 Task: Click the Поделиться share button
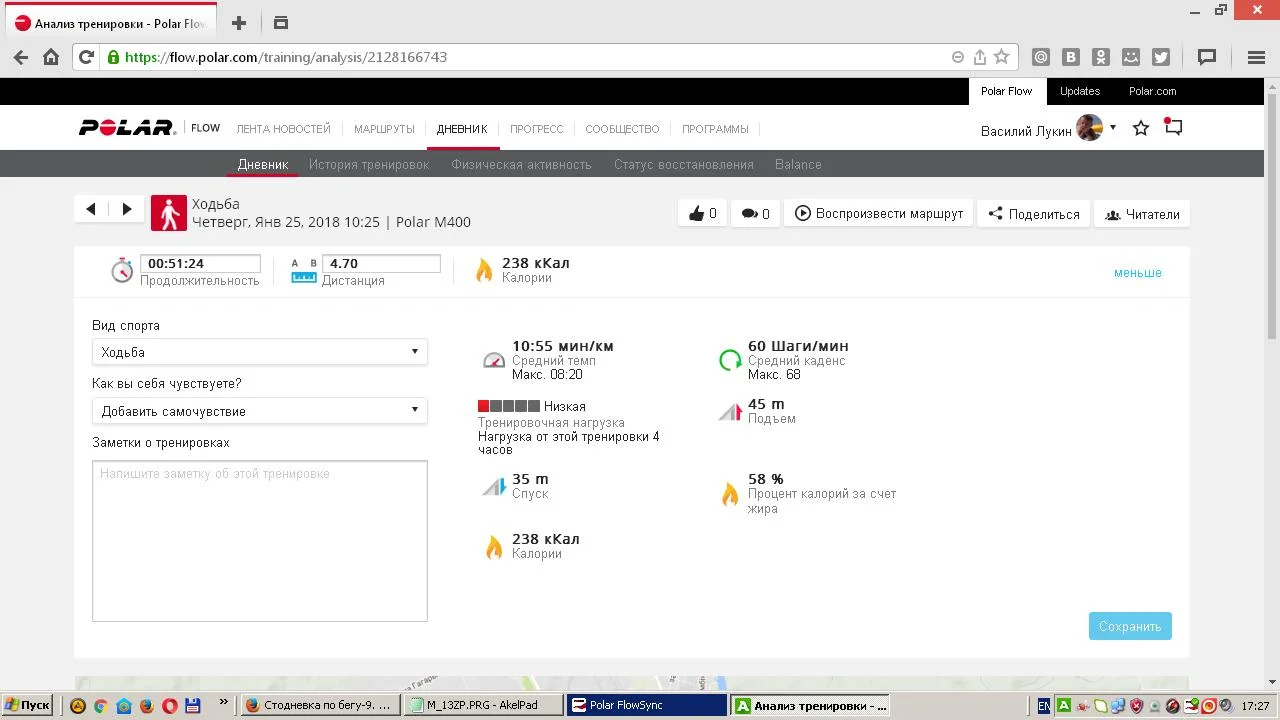pyautogui.click(x=1033, y=214)
